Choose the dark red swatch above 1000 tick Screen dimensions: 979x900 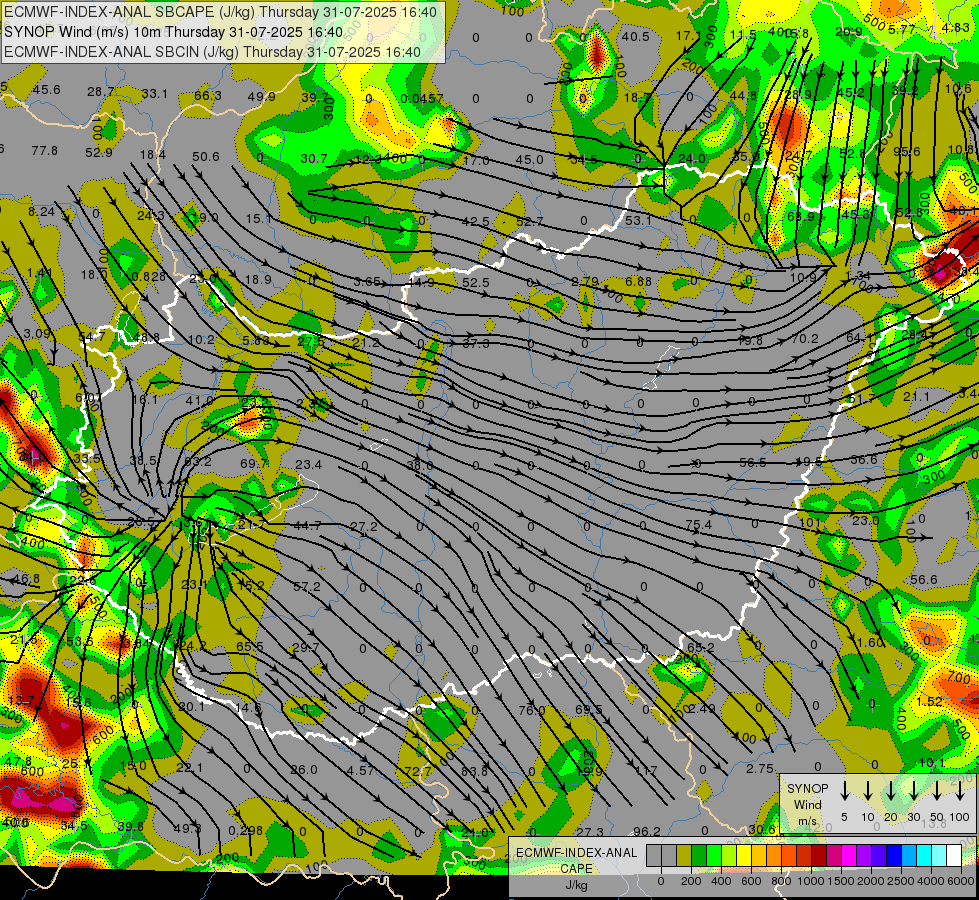819,855
